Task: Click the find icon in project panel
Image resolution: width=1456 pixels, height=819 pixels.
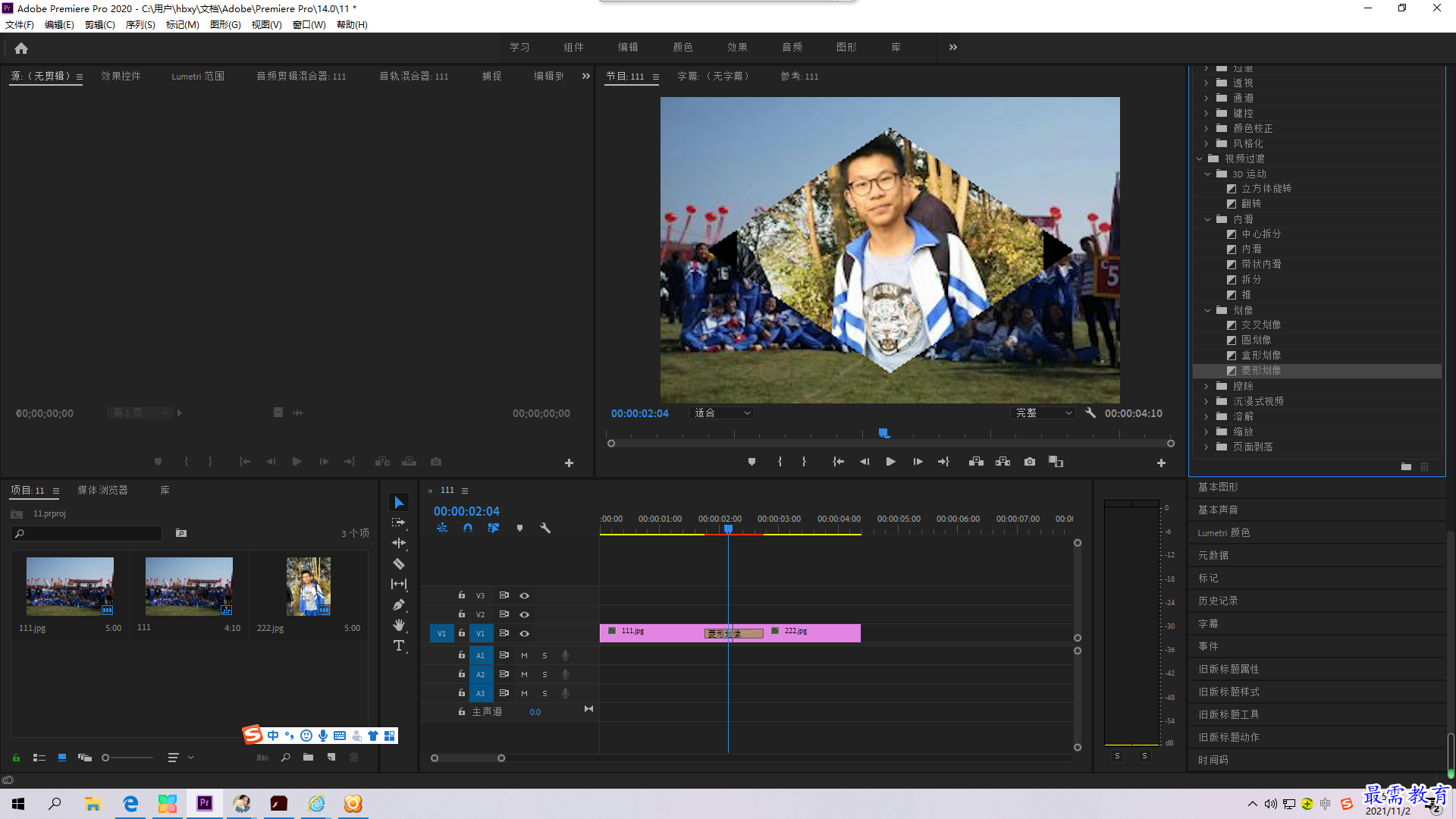Action: tap(286, 757)
